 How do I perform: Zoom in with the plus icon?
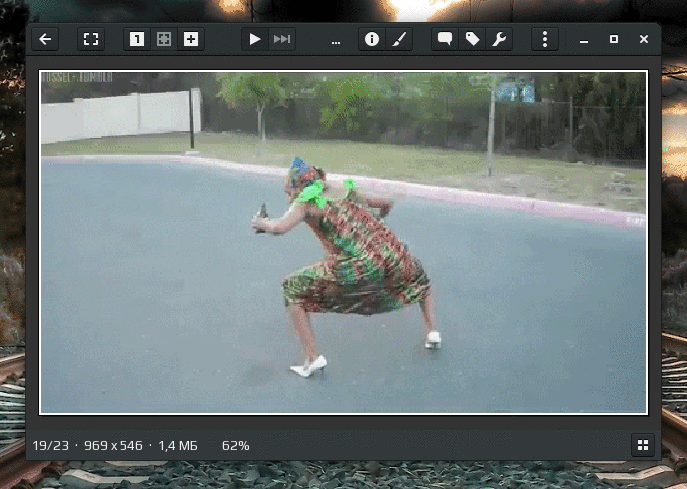[x=191, y=39]
